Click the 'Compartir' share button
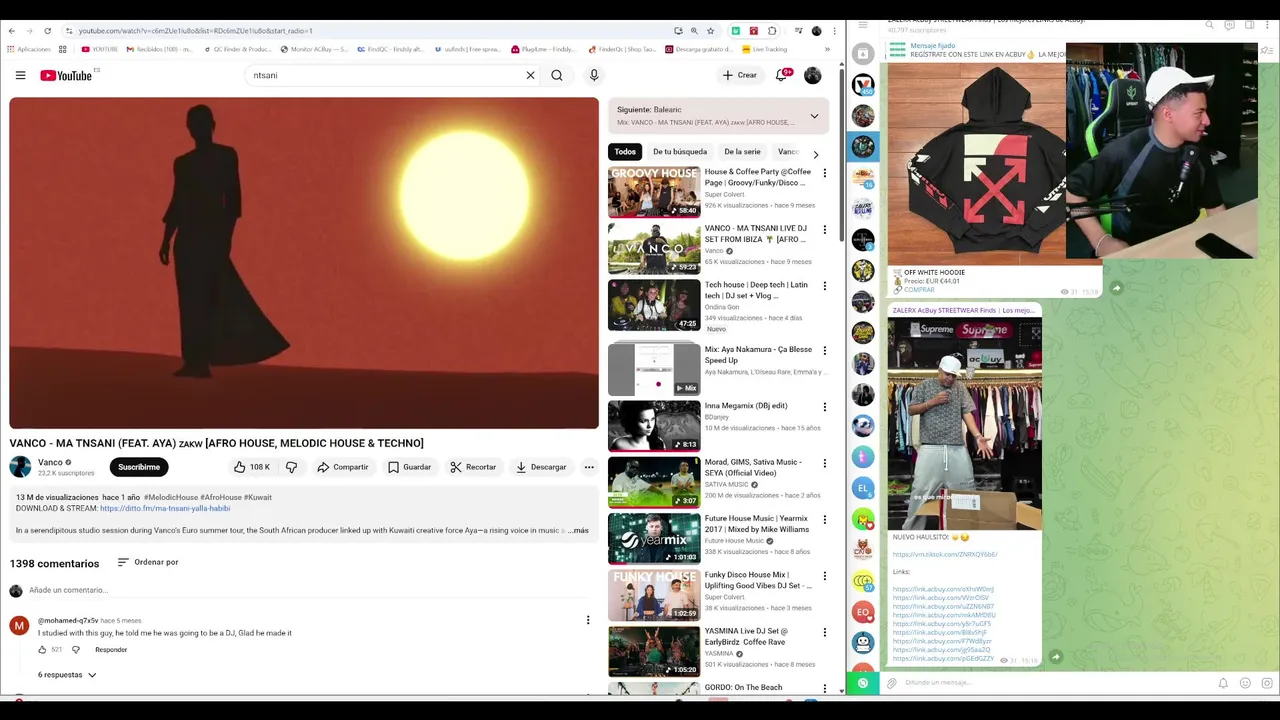 coord(343,467)
